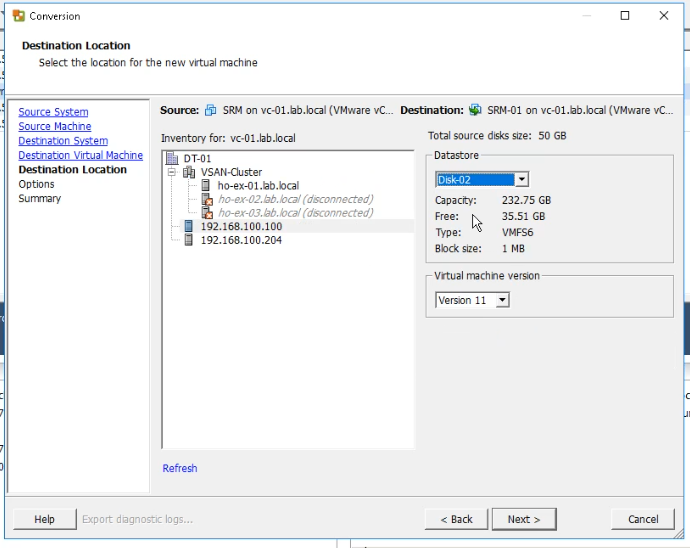
Task: Click the 192.168.100.100 host icon
Action: 189,226
